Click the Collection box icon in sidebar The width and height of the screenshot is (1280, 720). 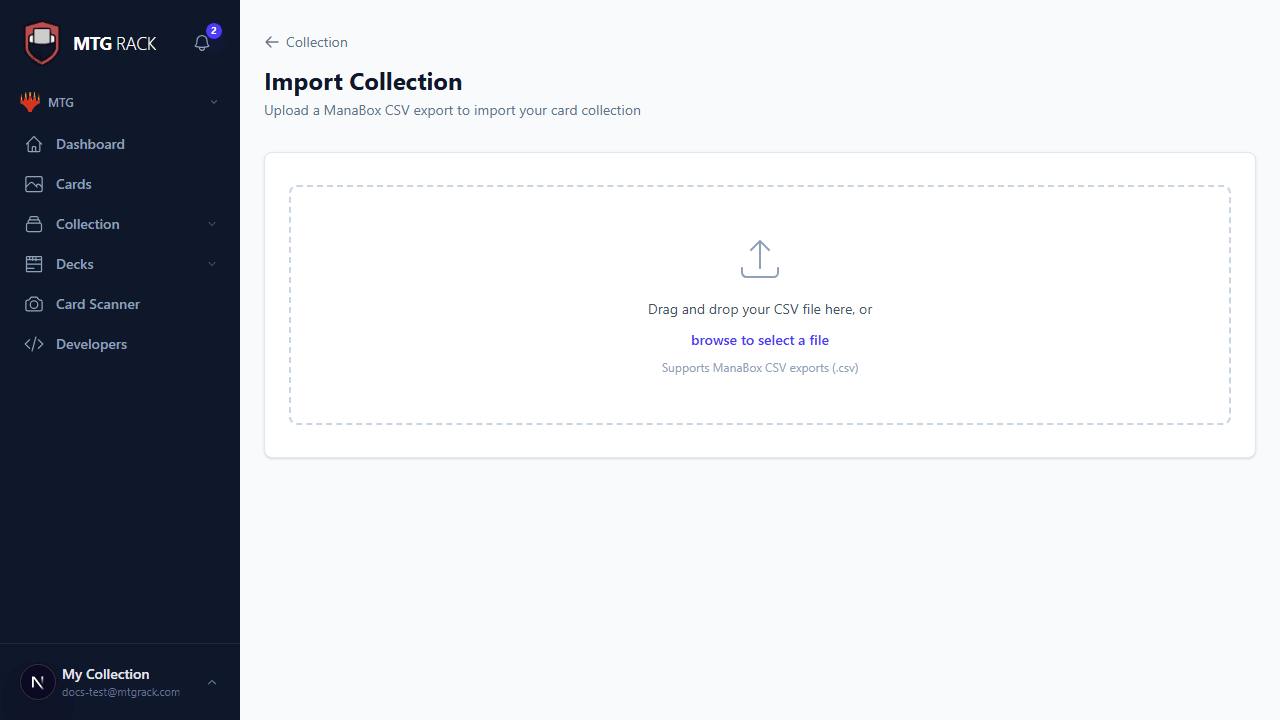(x=33, y=224)
